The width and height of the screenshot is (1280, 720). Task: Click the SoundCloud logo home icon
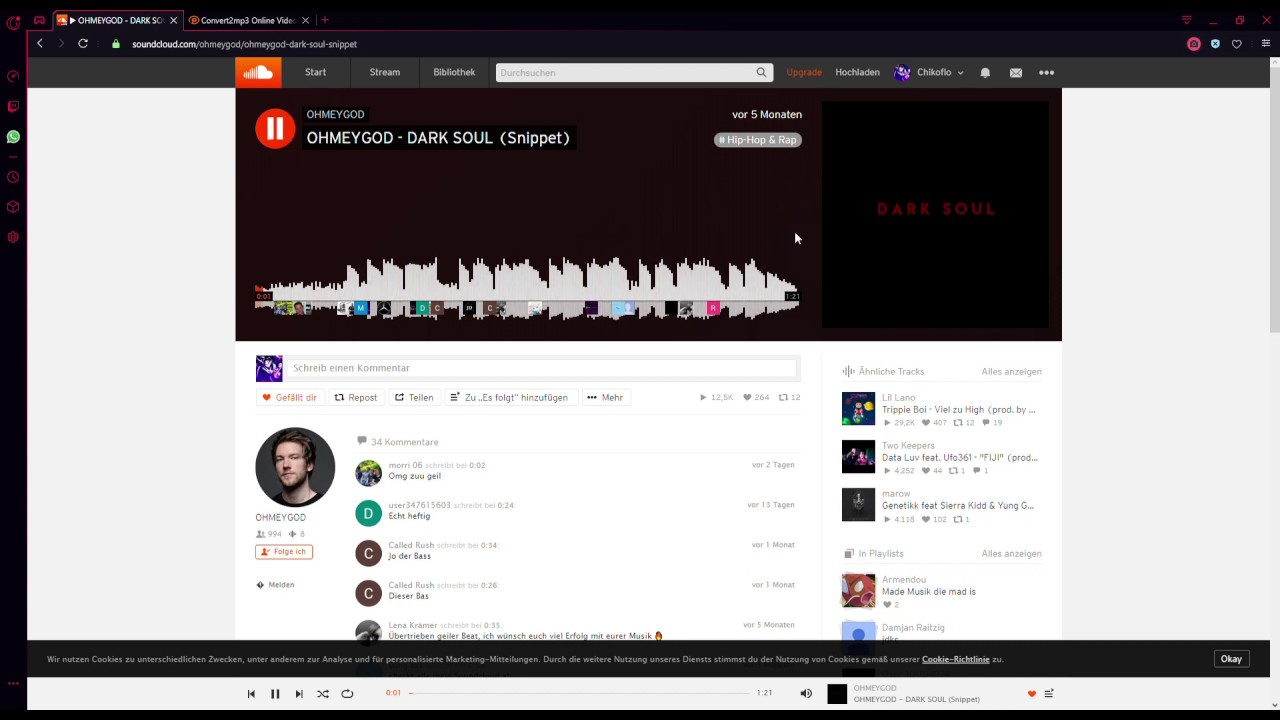pyautogui.click(x=258, y=72)
